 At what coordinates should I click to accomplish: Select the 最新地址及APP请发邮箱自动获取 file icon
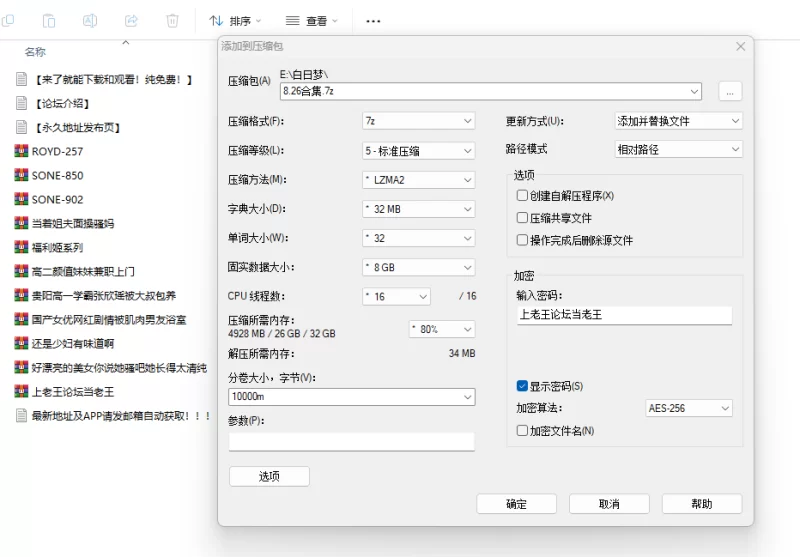coord(21,415)
